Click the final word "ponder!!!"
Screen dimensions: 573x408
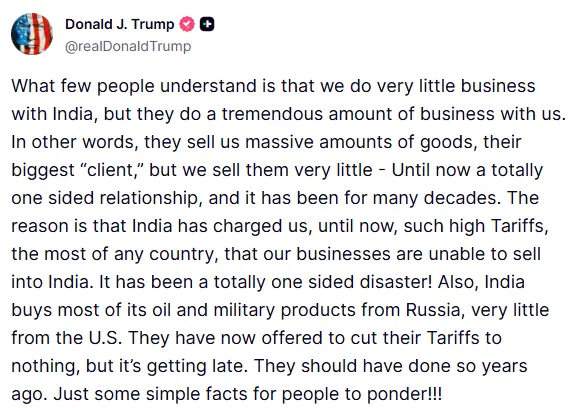coord(404,394)
